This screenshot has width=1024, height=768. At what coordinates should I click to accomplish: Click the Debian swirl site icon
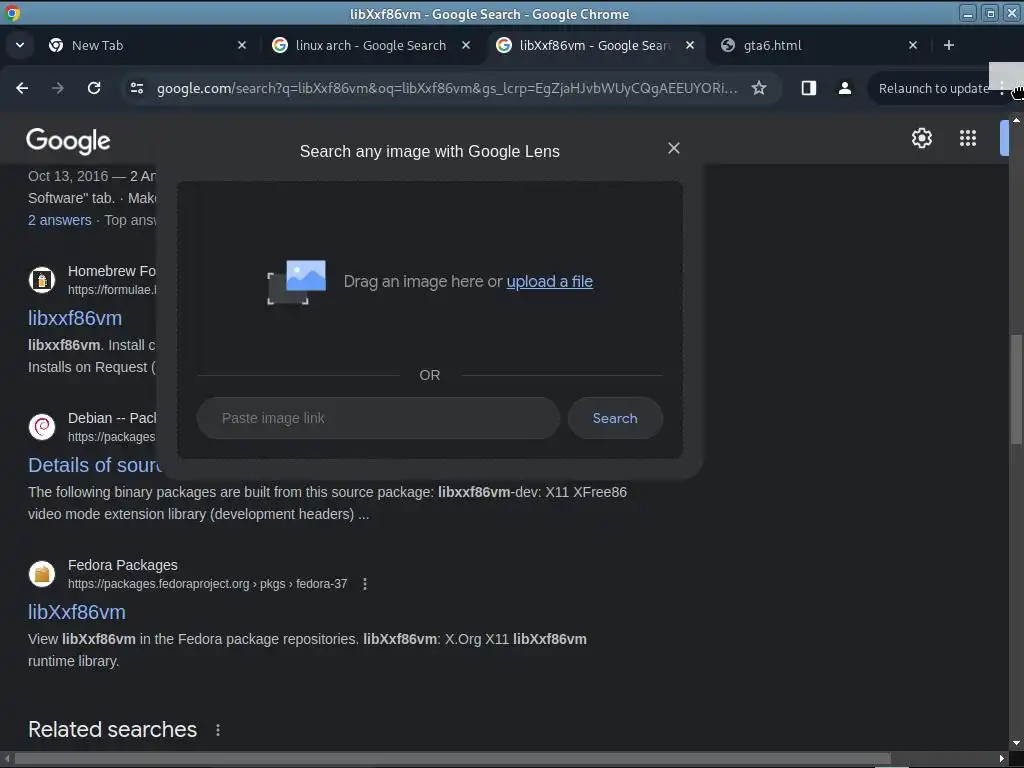point(42,427)
